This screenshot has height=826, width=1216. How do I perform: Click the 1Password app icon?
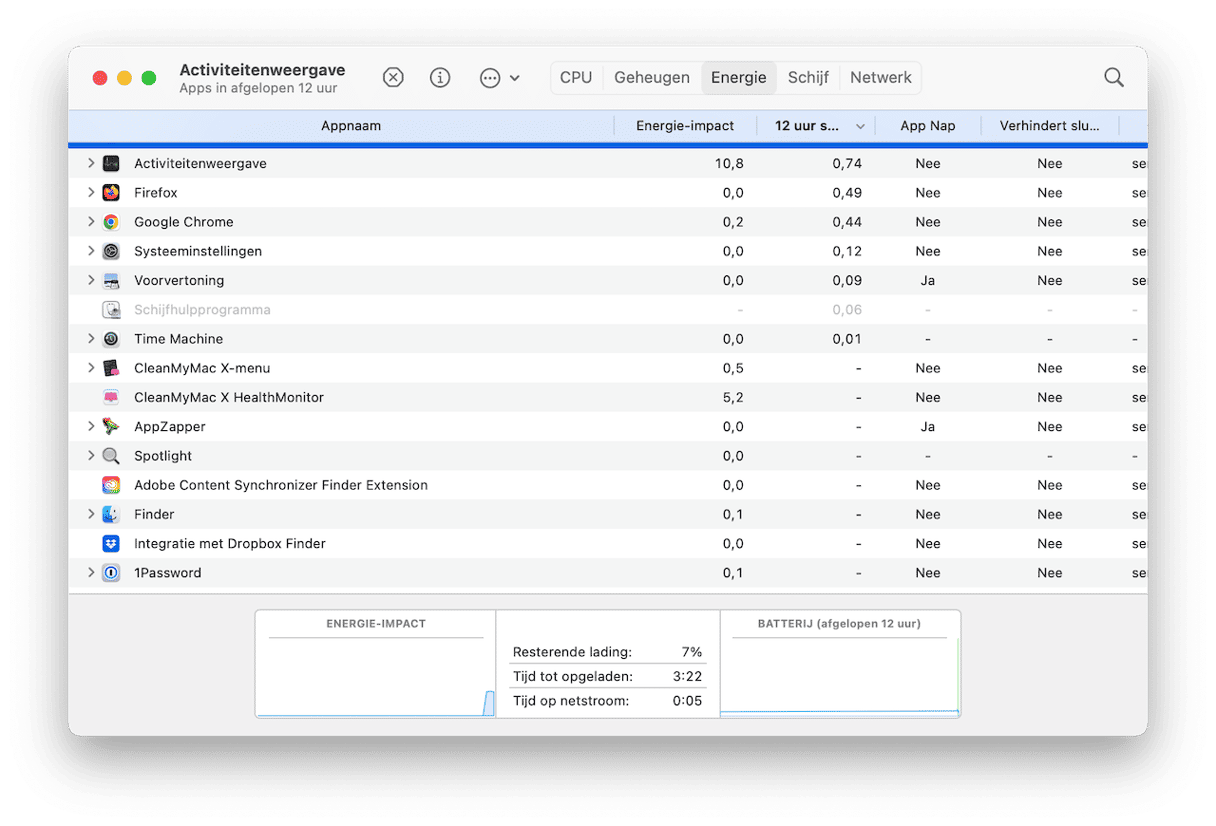pos(111,573)
